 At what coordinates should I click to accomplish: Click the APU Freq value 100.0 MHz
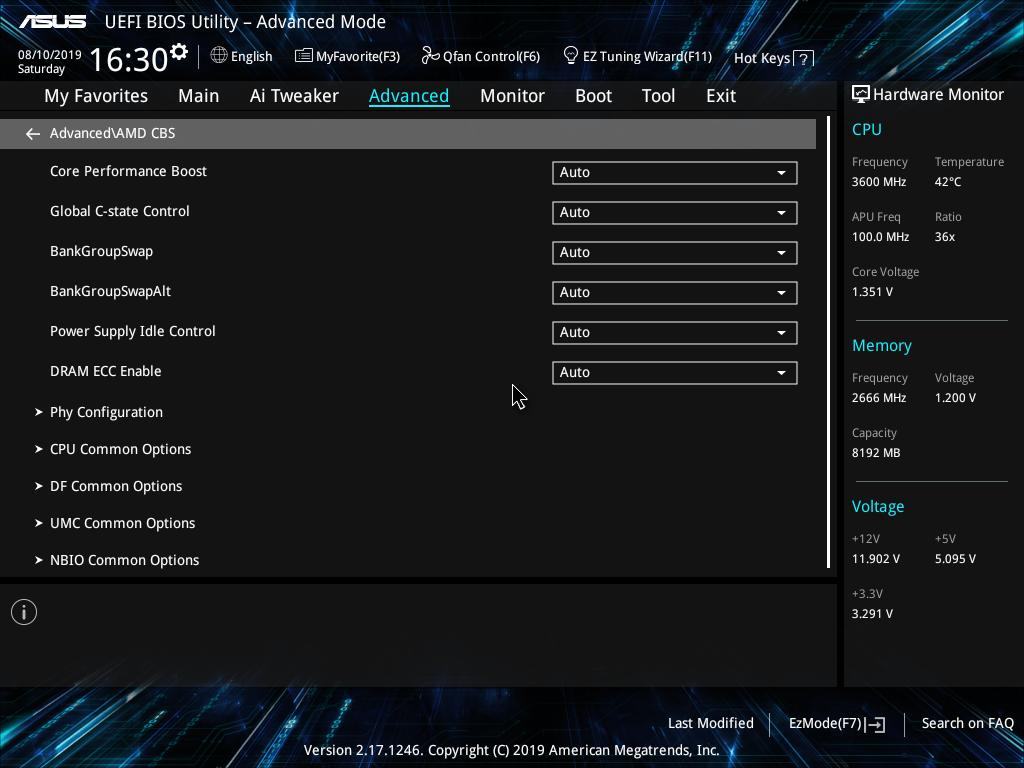pyautogui.click(x=880, y=237)
